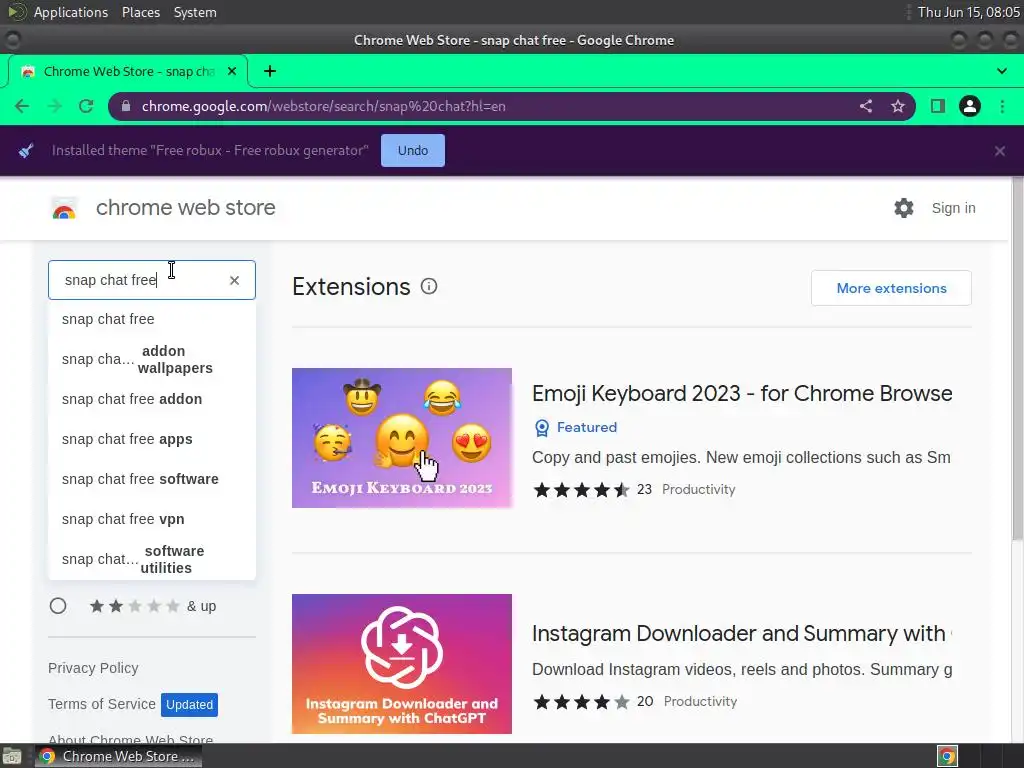The width and height of the screenshot is (1024, 768).
Task: Open the side panel icon
Action: point(938,106)
